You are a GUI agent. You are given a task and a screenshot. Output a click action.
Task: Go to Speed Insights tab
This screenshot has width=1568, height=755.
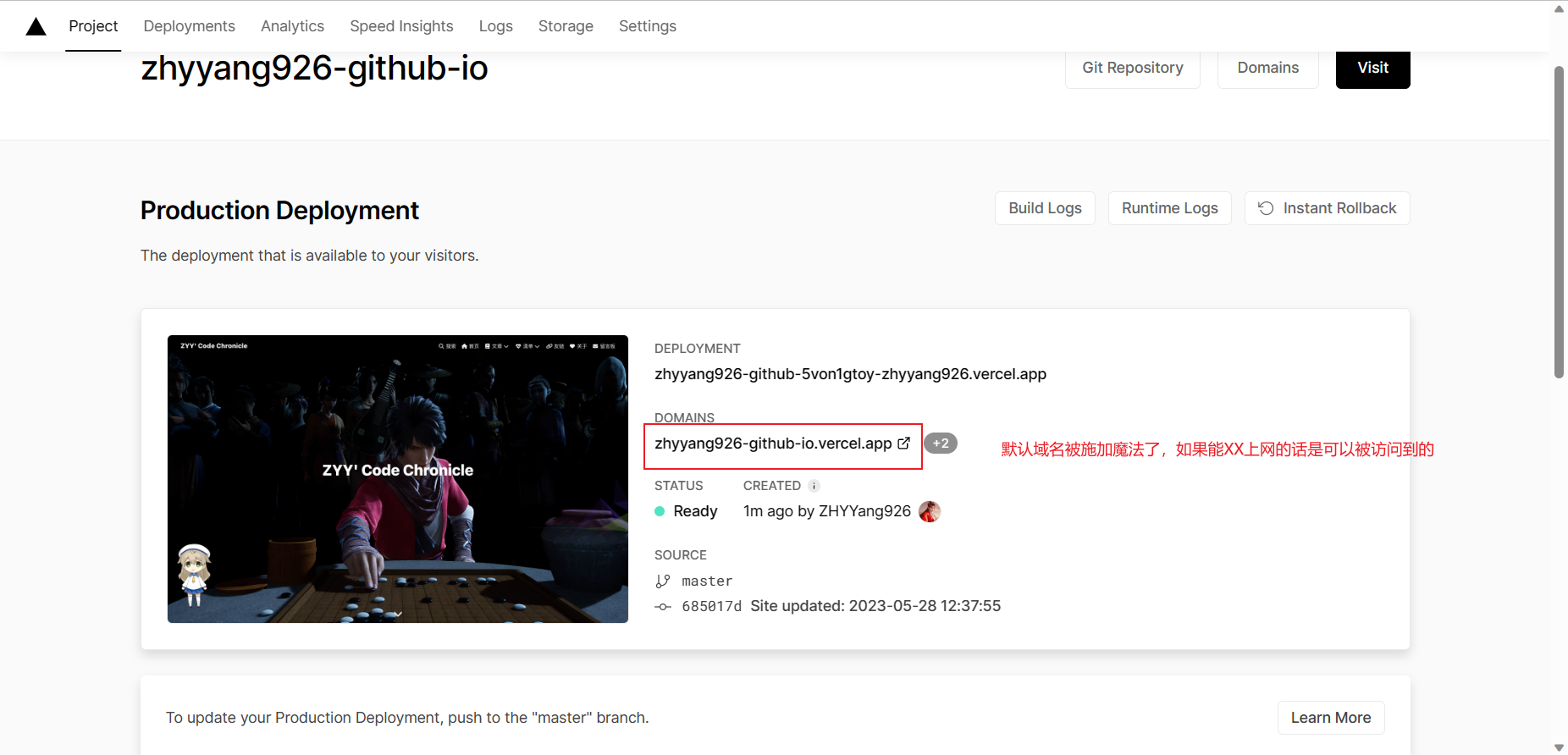tap(401, 26)
